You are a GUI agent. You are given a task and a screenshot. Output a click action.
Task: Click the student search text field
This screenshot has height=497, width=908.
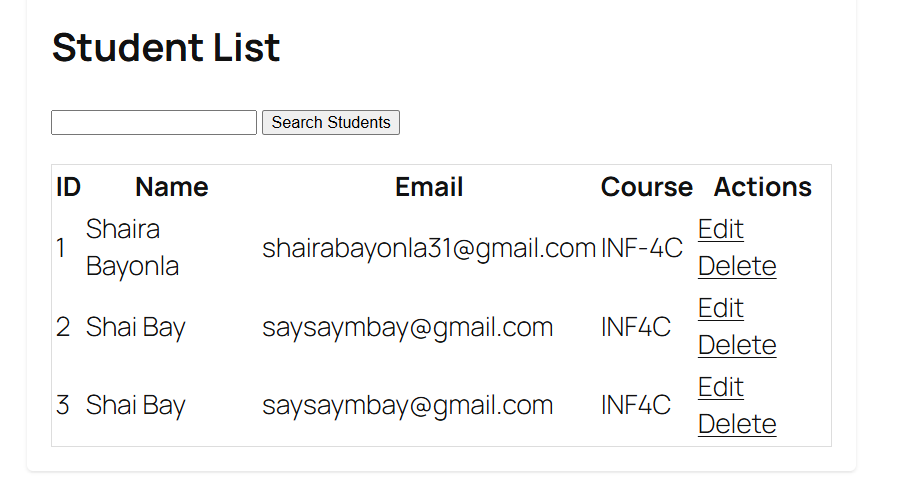tap(154, 122)
